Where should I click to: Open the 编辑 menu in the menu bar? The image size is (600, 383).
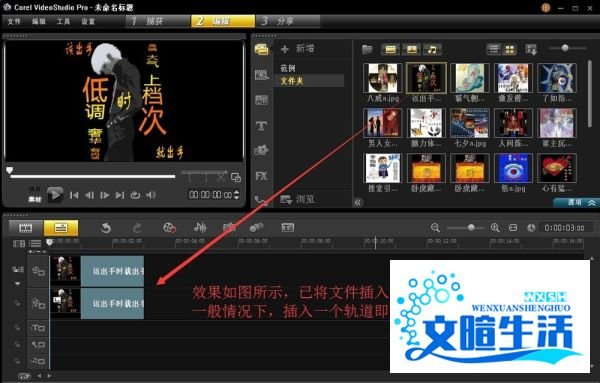pyautogui.click(x=39, y=21)
